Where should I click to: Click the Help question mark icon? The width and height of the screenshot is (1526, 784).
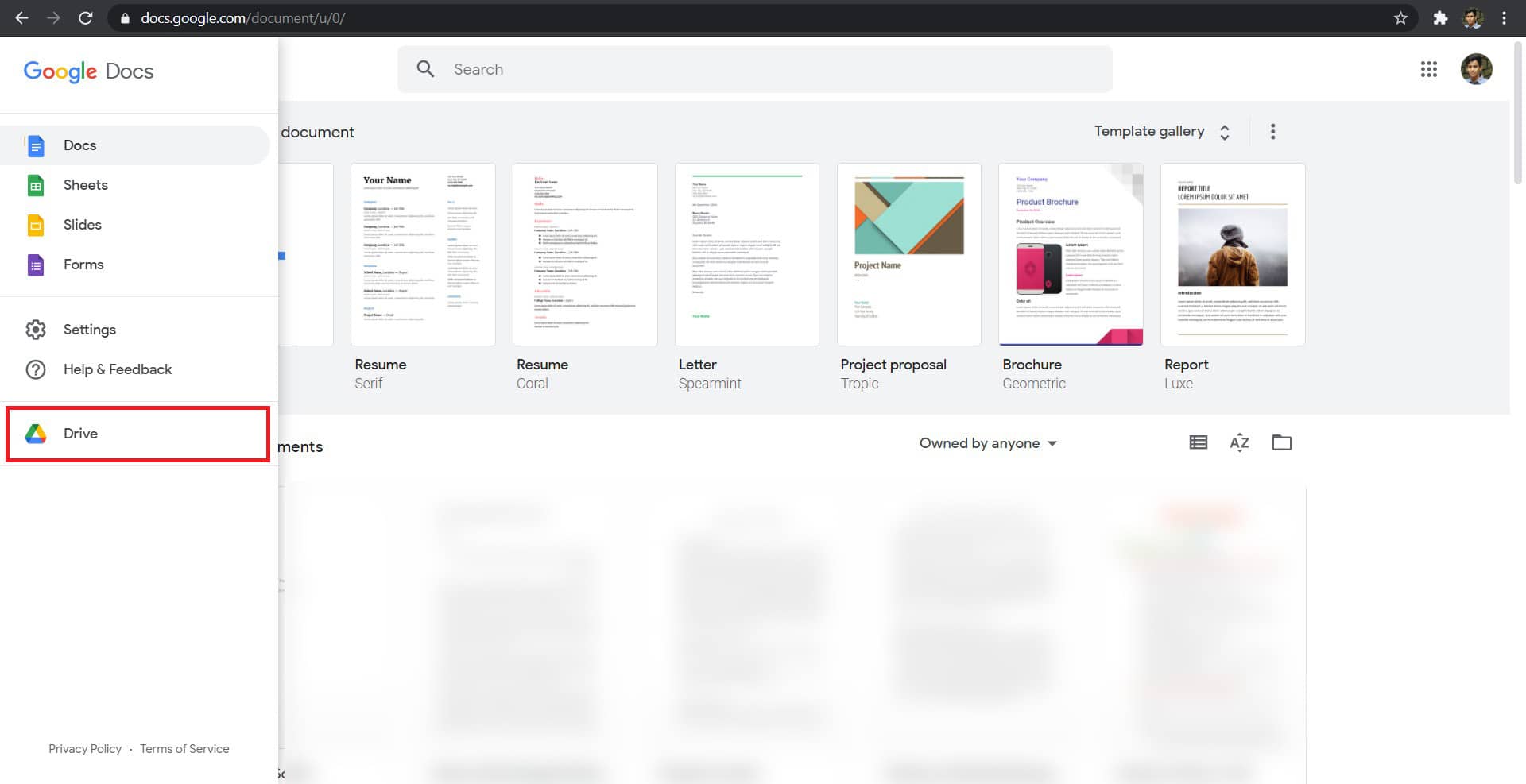pos(36,369)
